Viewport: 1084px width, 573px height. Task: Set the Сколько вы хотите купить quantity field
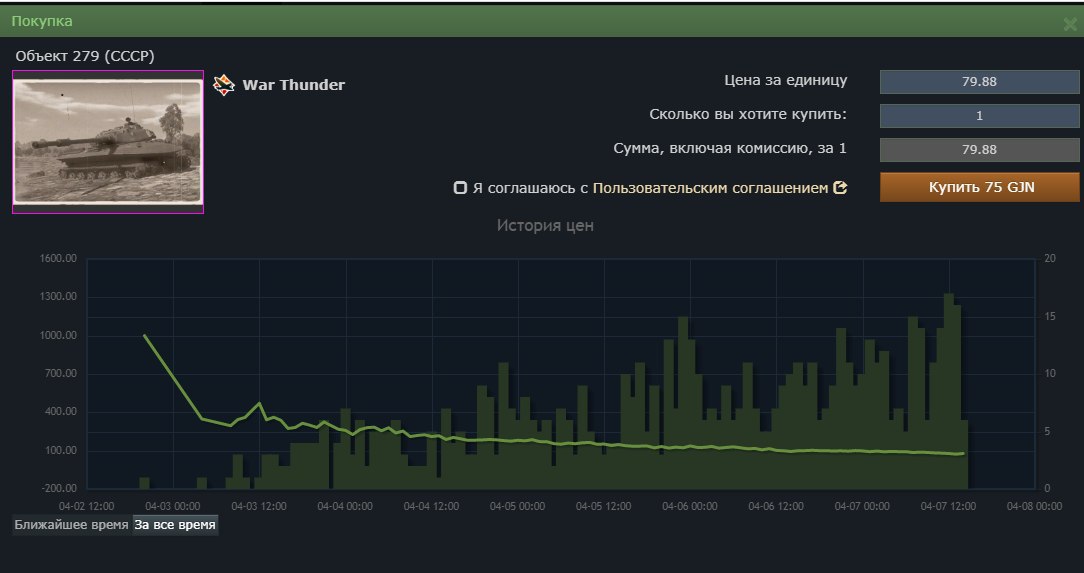pyautogui.click(x=979, y=115)
